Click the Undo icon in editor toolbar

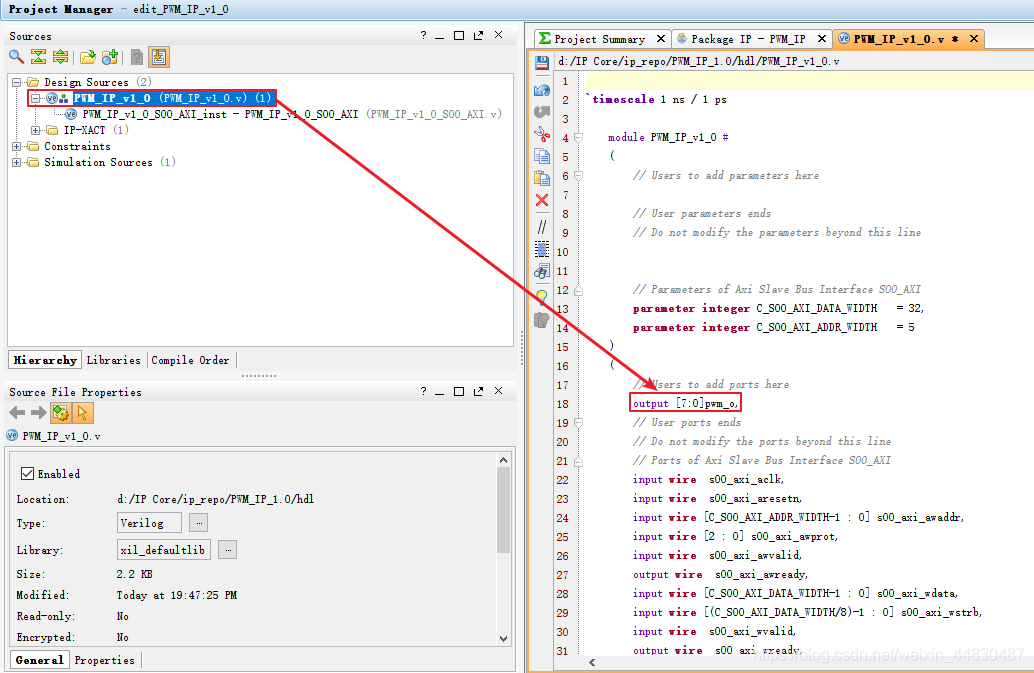tap(542, 90)
